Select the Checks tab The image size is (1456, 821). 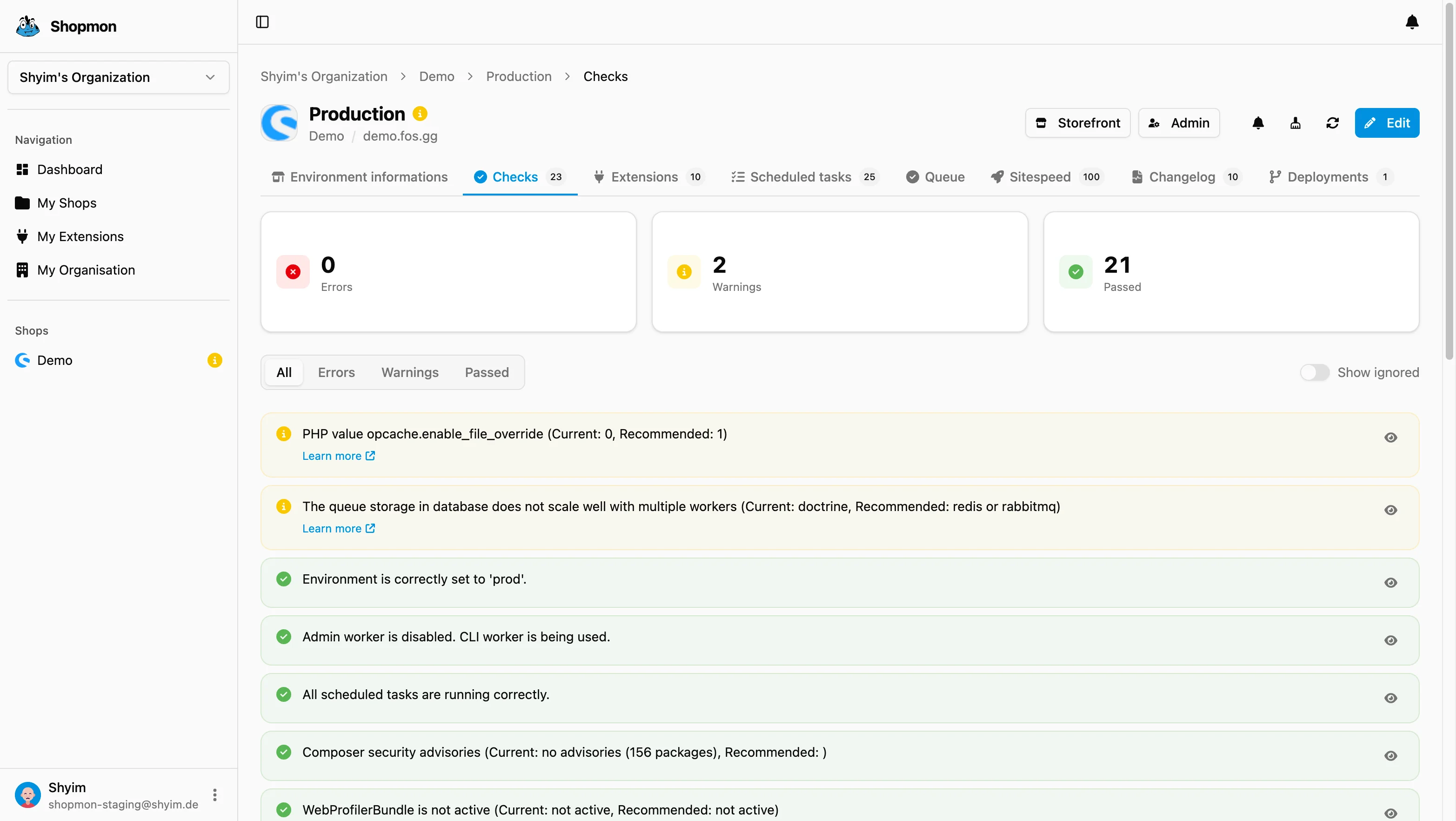(520, 177)
